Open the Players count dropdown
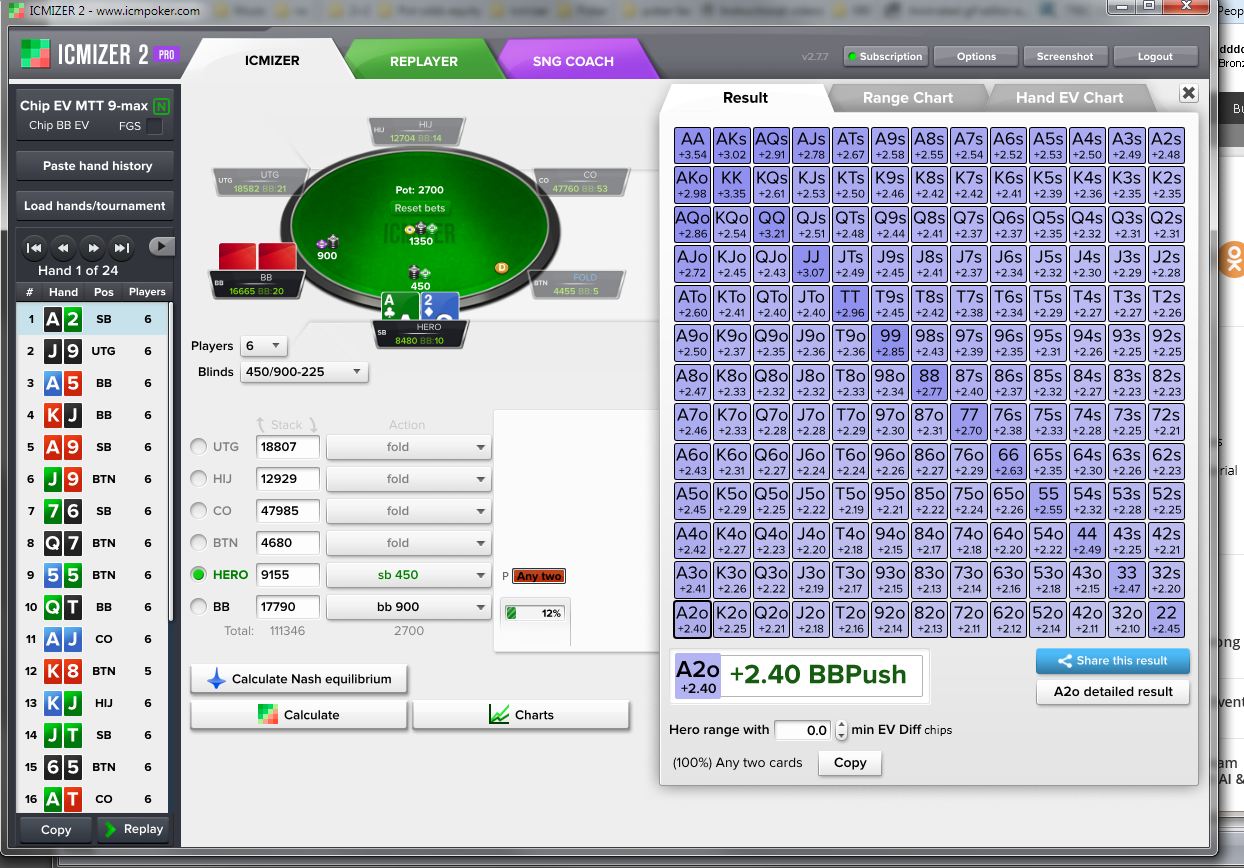Viewport: 1244px width, 868px height. coord(264,346)
